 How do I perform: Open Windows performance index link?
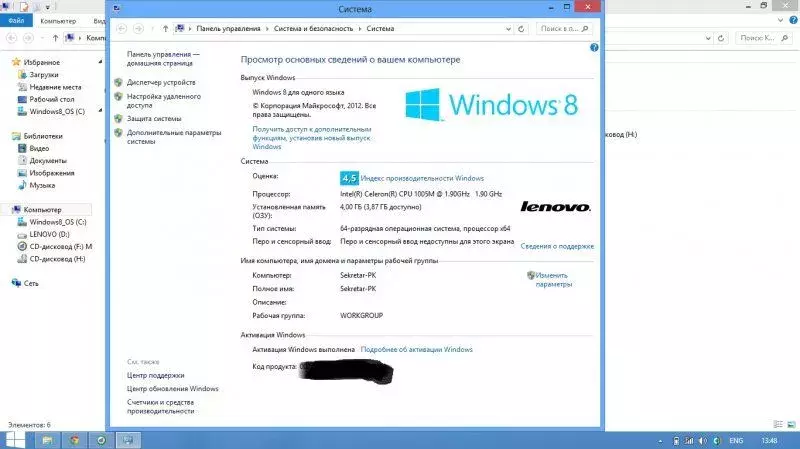coord(422,178)
